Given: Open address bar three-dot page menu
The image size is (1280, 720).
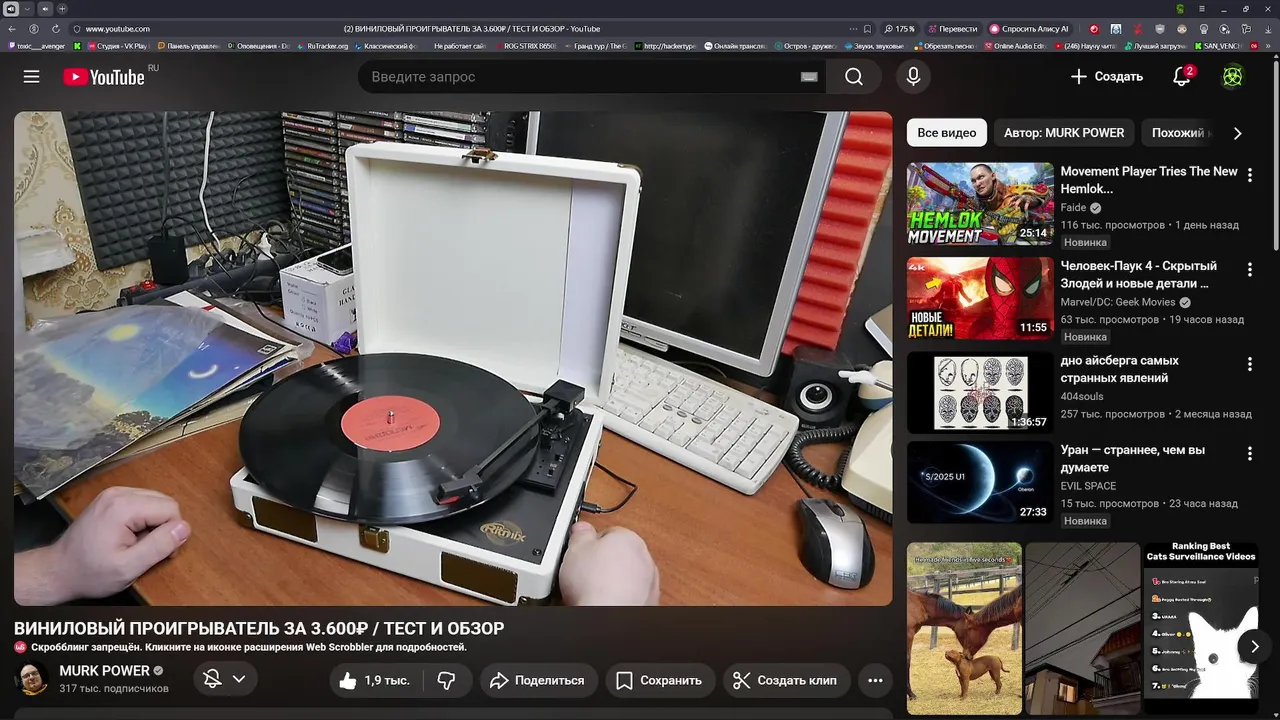Looking at the screenshot, I should (853, 29).
